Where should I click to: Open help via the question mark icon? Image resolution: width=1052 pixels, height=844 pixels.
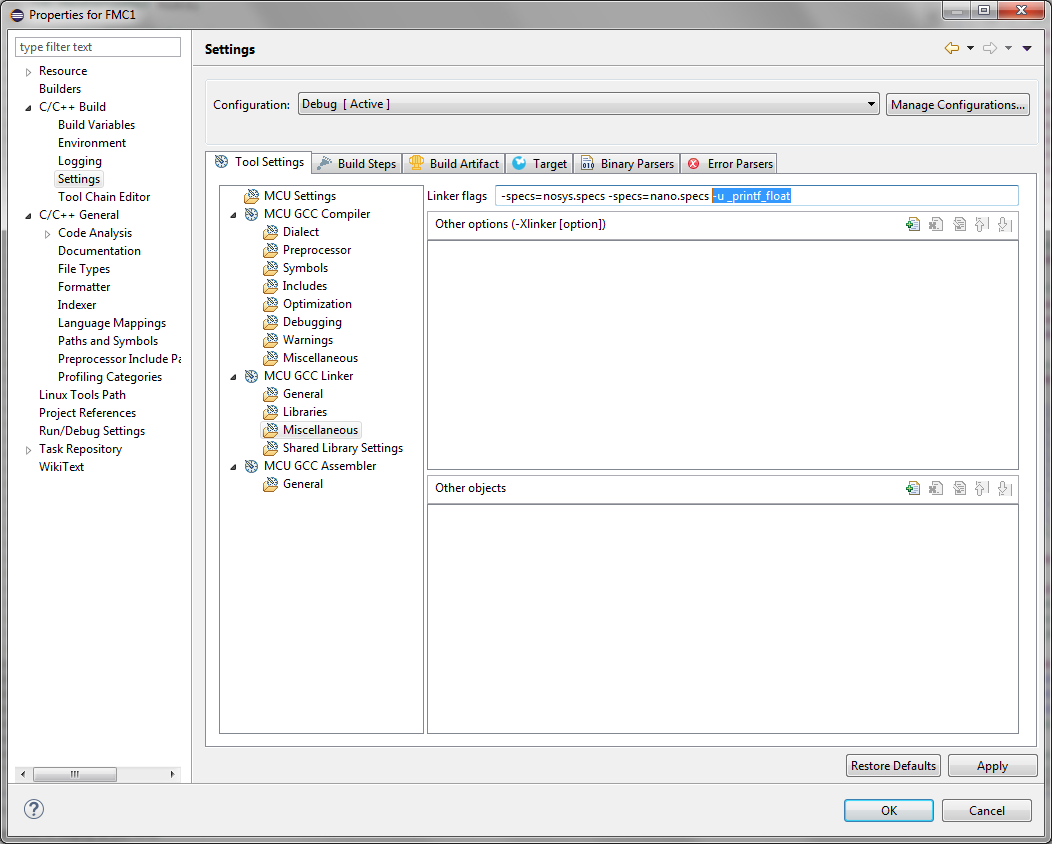click(x=34, y=809)
